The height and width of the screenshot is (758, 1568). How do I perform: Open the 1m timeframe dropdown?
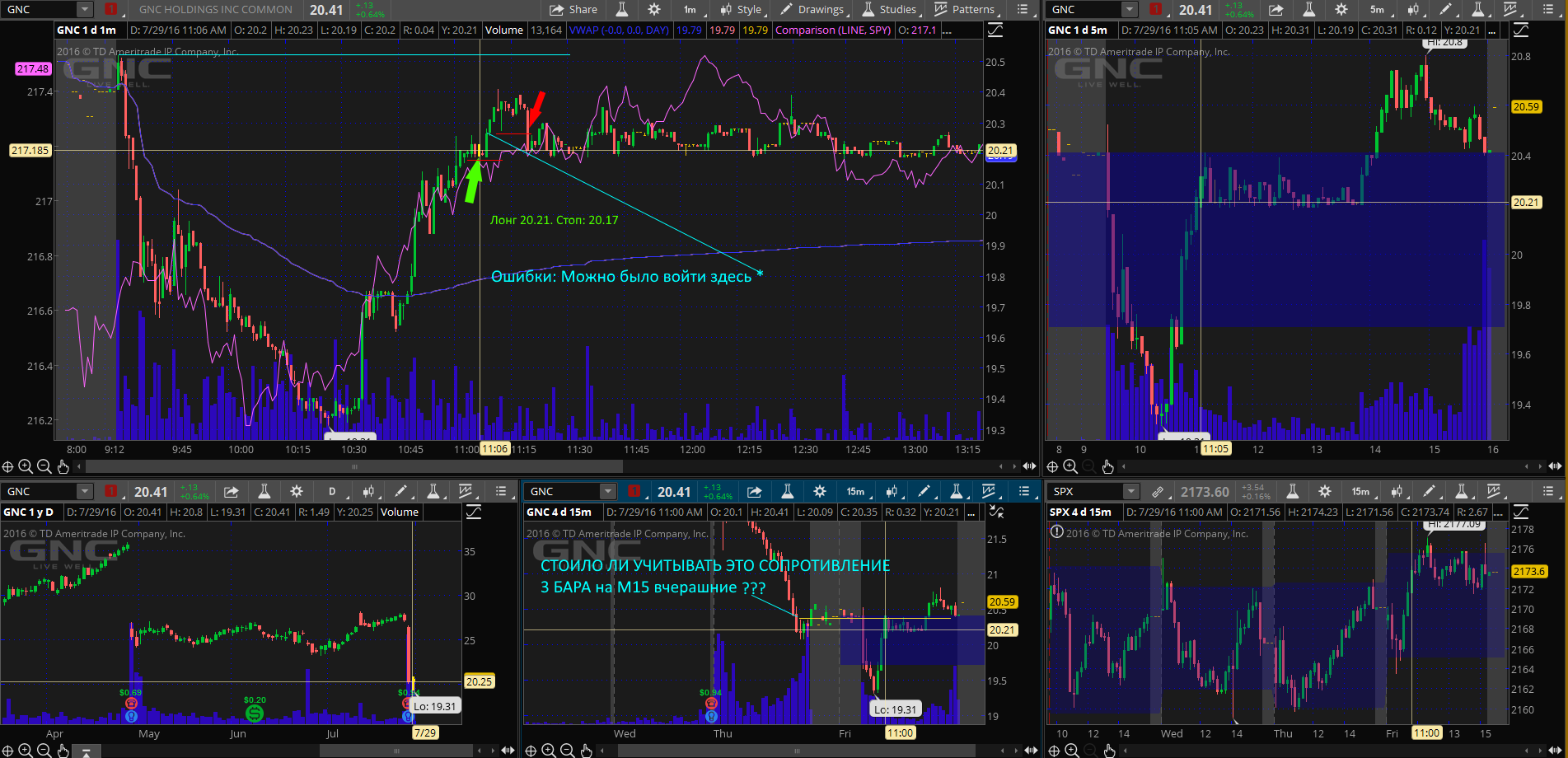click(x=690, y=10)
